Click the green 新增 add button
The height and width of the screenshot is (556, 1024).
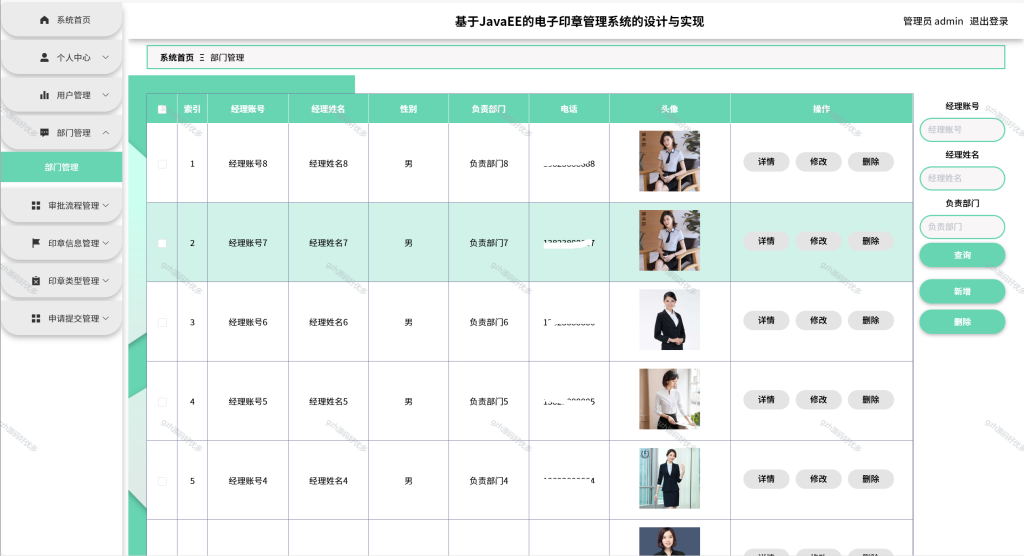[962, 291]
